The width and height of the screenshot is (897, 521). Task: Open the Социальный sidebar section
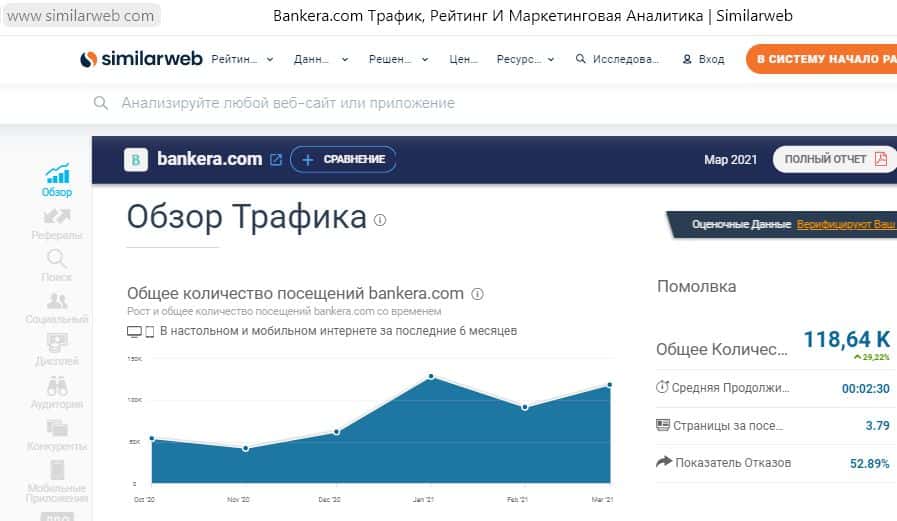(57, 308)
